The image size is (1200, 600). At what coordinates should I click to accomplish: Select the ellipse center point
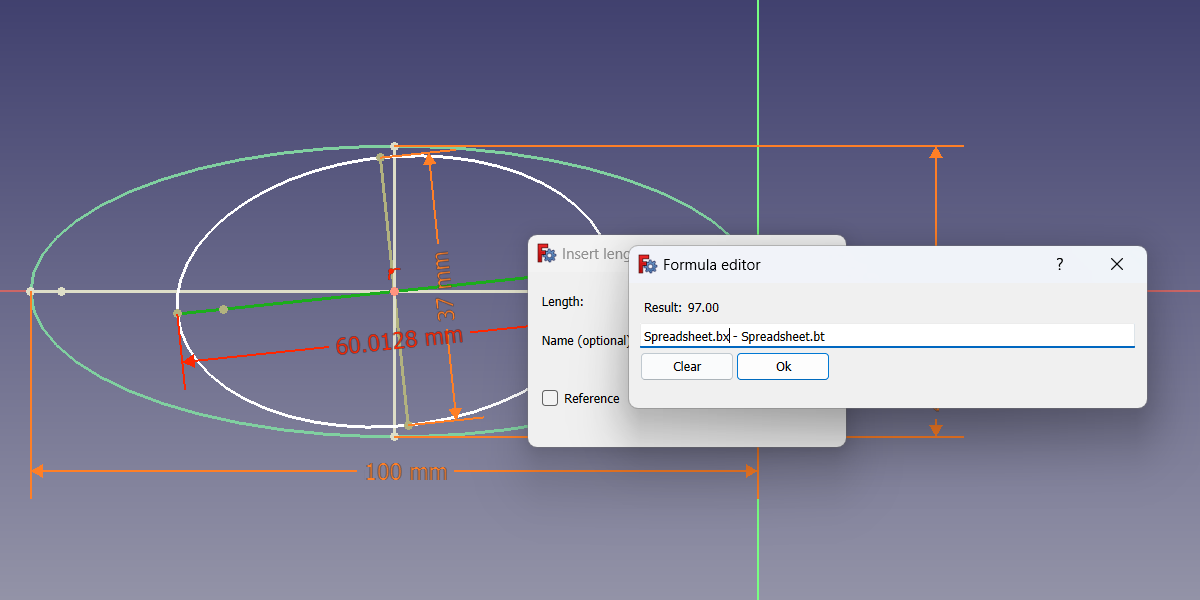click(395, 291)
